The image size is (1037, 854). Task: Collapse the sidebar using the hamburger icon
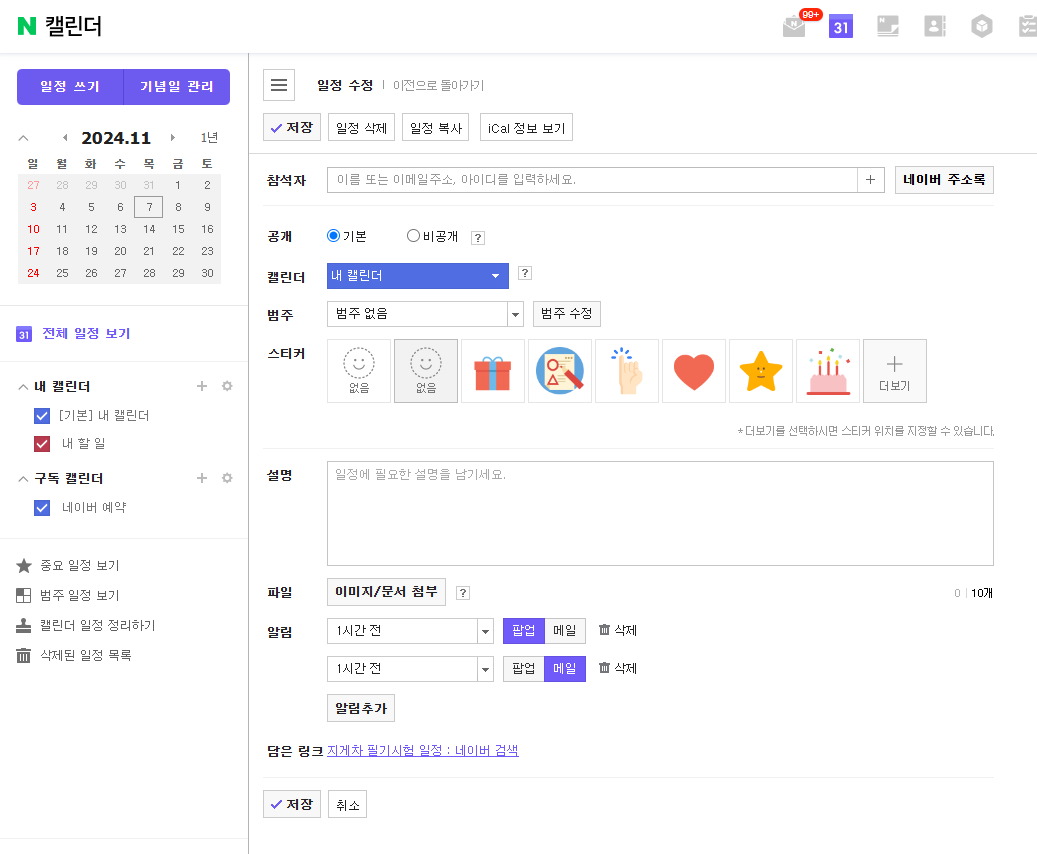tap(279, 84)
